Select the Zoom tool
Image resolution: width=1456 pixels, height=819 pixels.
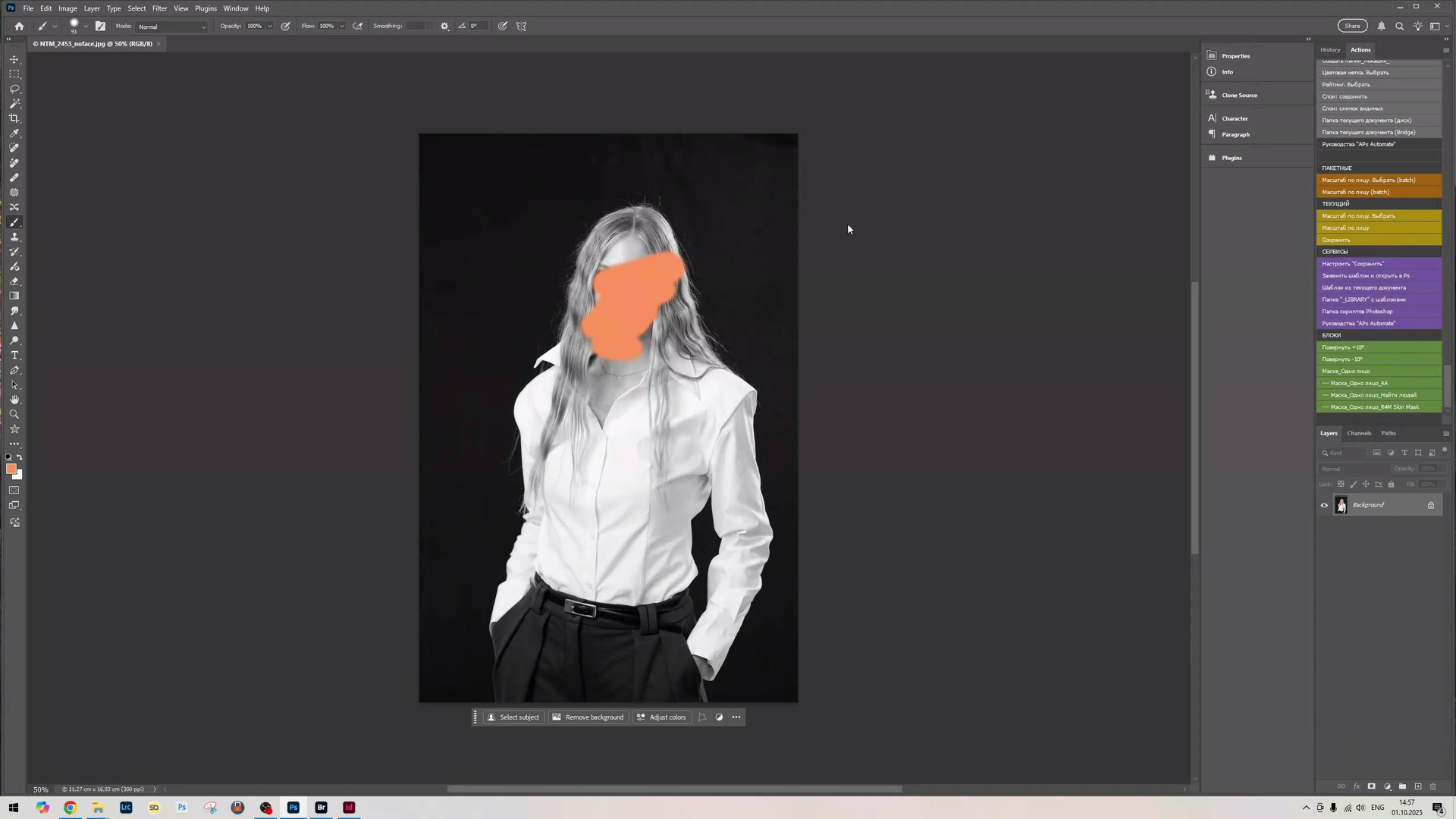[14, 414]
